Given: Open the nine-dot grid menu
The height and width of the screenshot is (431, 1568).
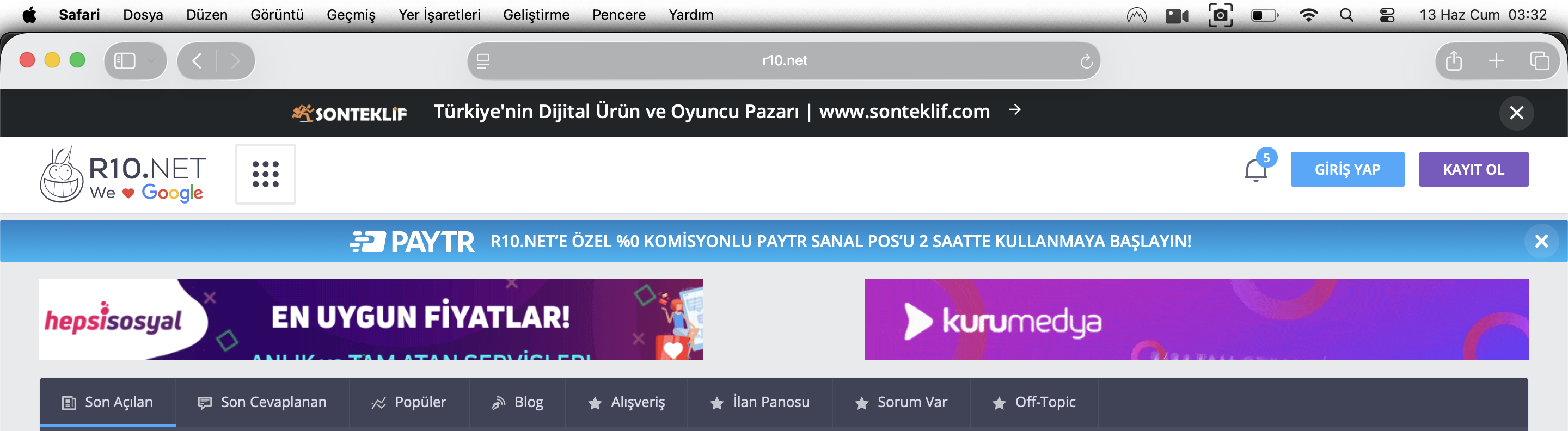Looking at the screenshot, I should point(265,174).
